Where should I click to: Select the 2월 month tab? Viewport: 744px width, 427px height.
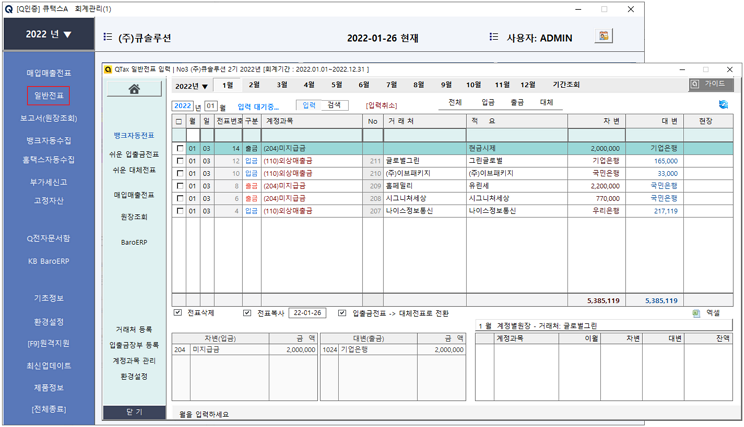pos(254,85)
